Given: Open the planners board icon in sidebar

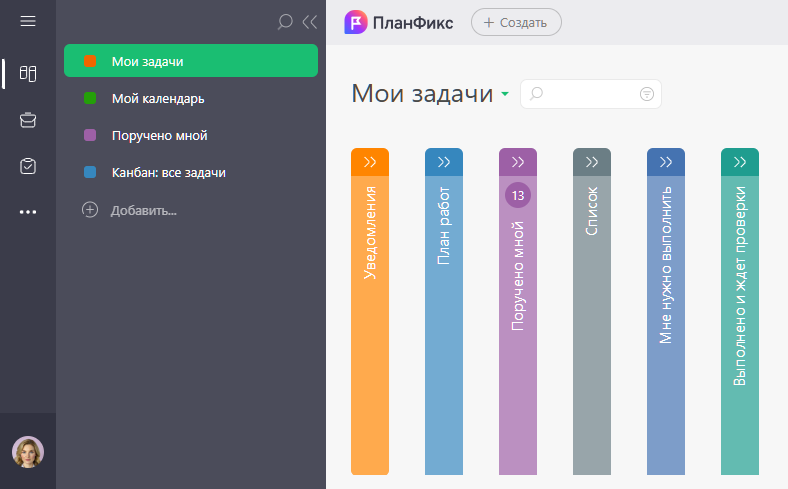Looking at the screenshot, I should 28,73.
